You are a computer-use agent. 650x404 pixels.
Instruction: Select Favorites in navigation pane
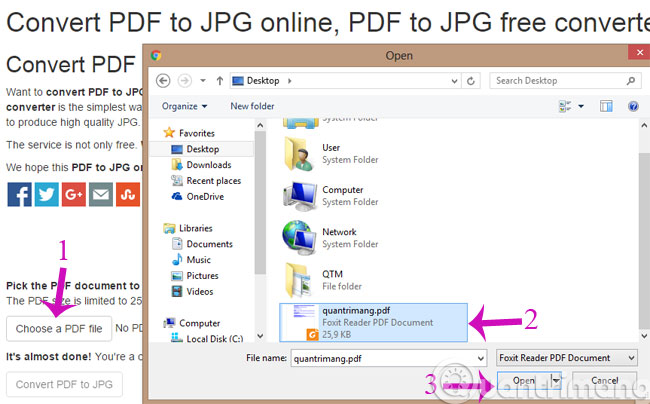pyautogui.click(x=196, y=133)
